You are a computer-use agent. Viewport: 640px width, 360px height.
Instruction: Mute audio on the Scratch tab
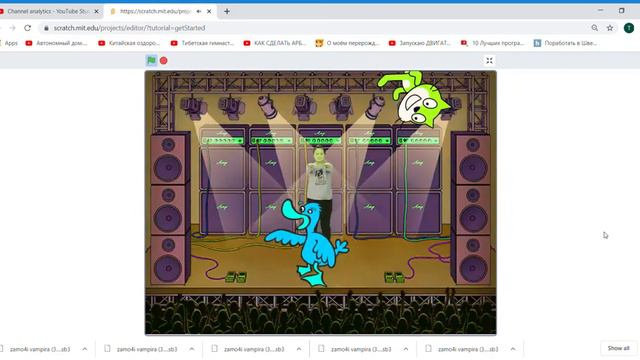pyautogui.click(x=199, y=11)
